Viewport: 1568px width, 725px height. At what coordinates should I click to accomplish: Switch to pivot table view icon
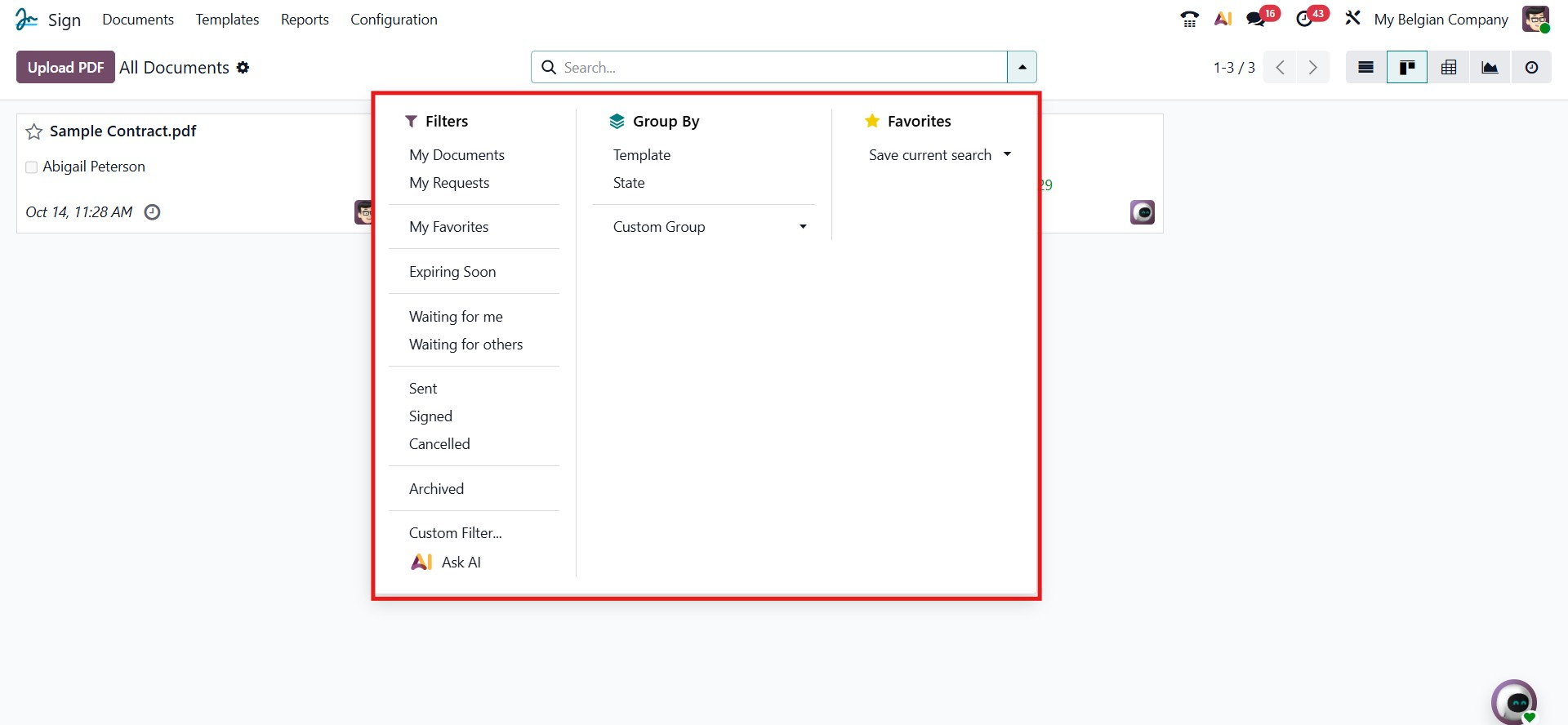(1448, 68)
